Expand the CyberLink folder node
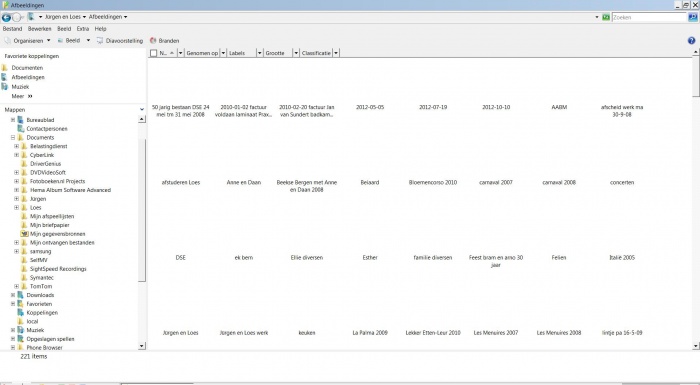This screenshot has width=700, height=385. pyautogui.click(x=17, y=155)
